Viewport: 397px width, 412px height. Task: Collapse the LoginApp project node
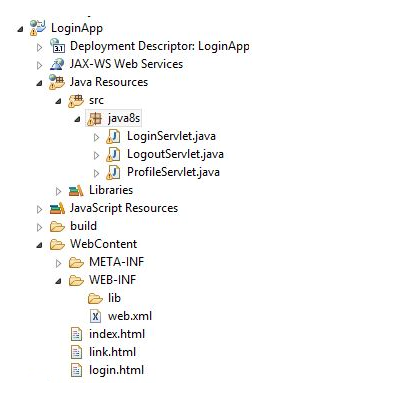pos(20,29)
